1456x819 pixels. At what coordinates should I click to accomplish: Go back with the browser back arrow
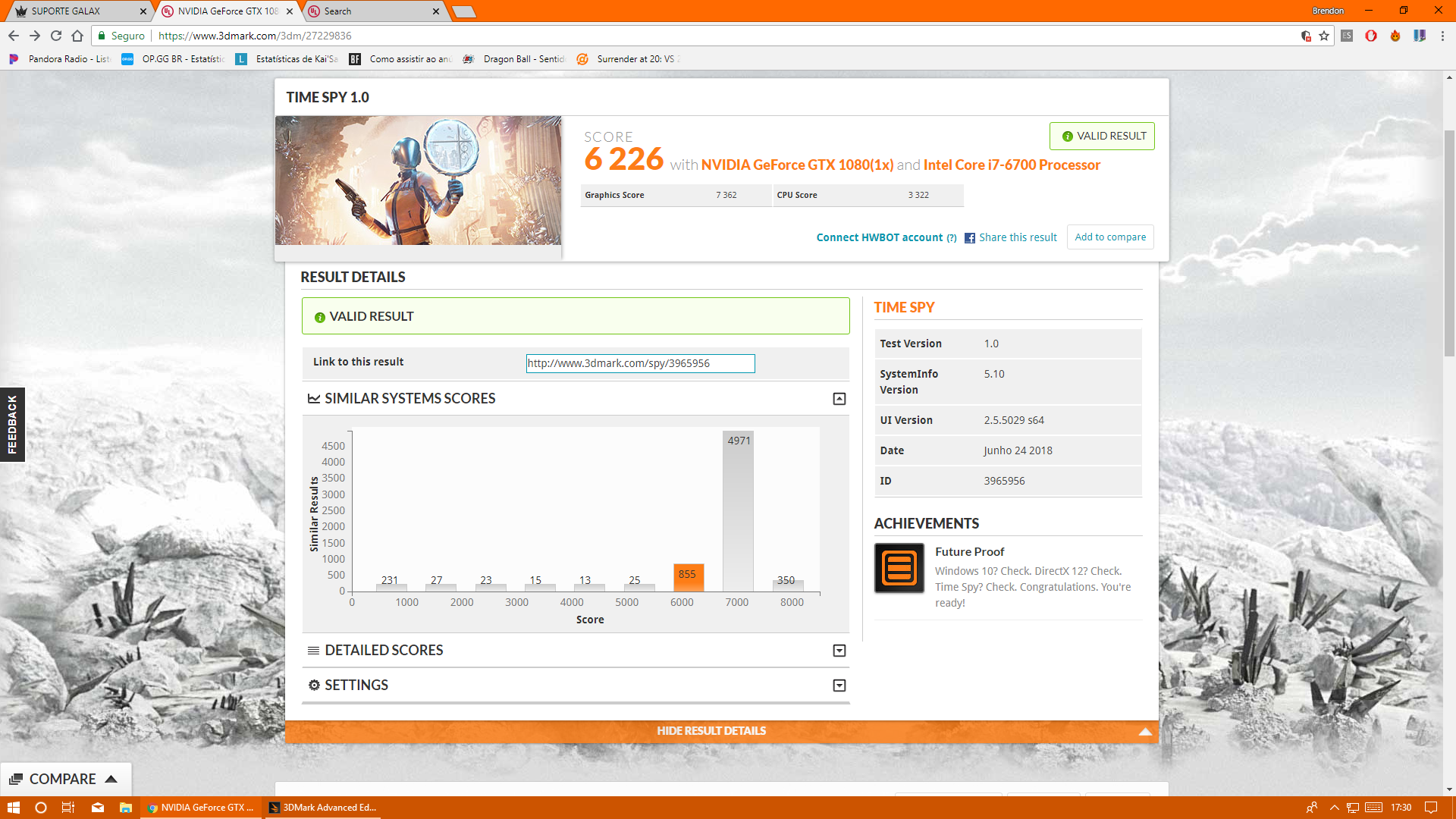coord(13,36)
